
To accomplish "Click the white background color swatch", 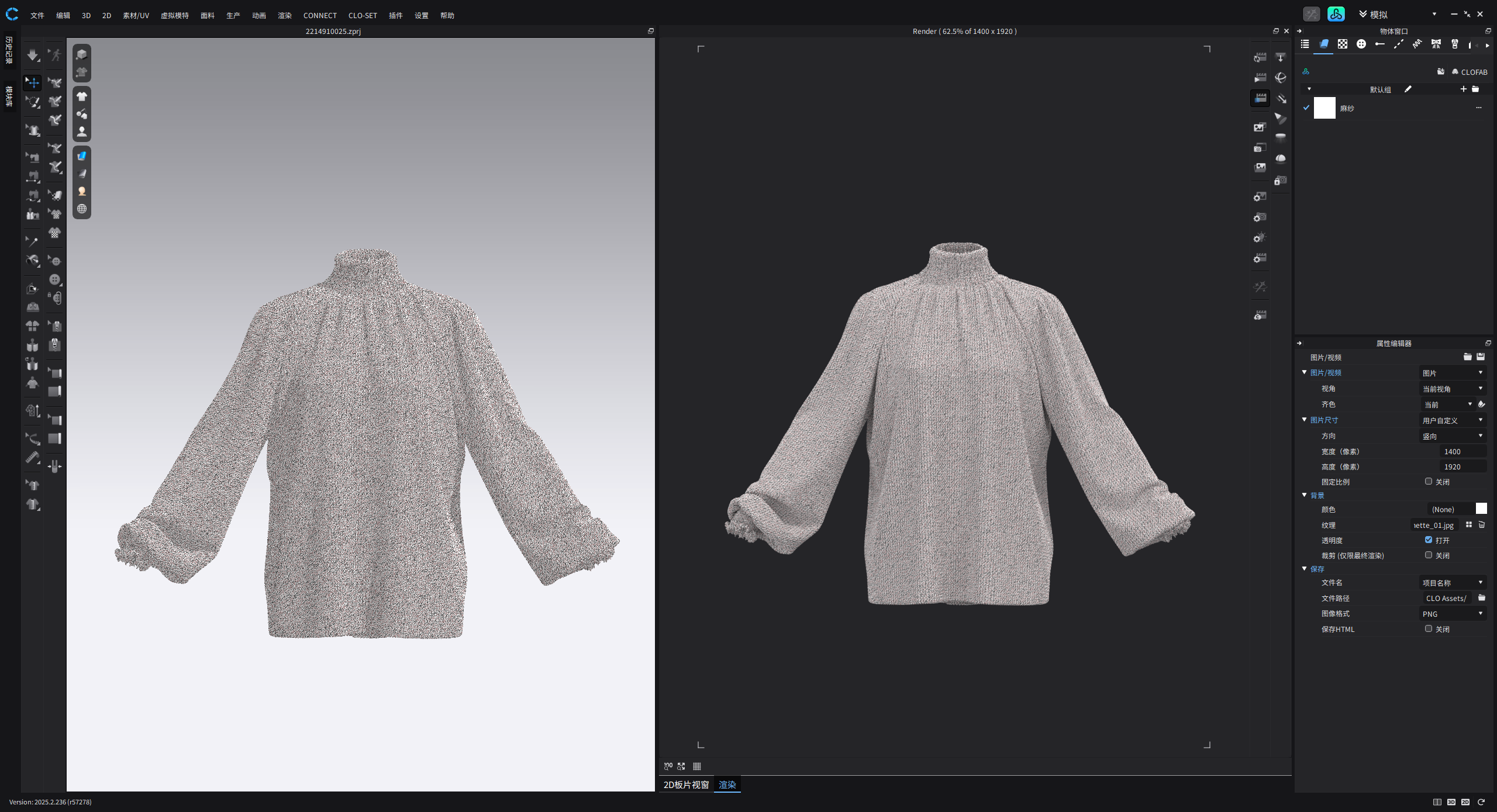I will pyautogui.click(x=1481, y=509).
